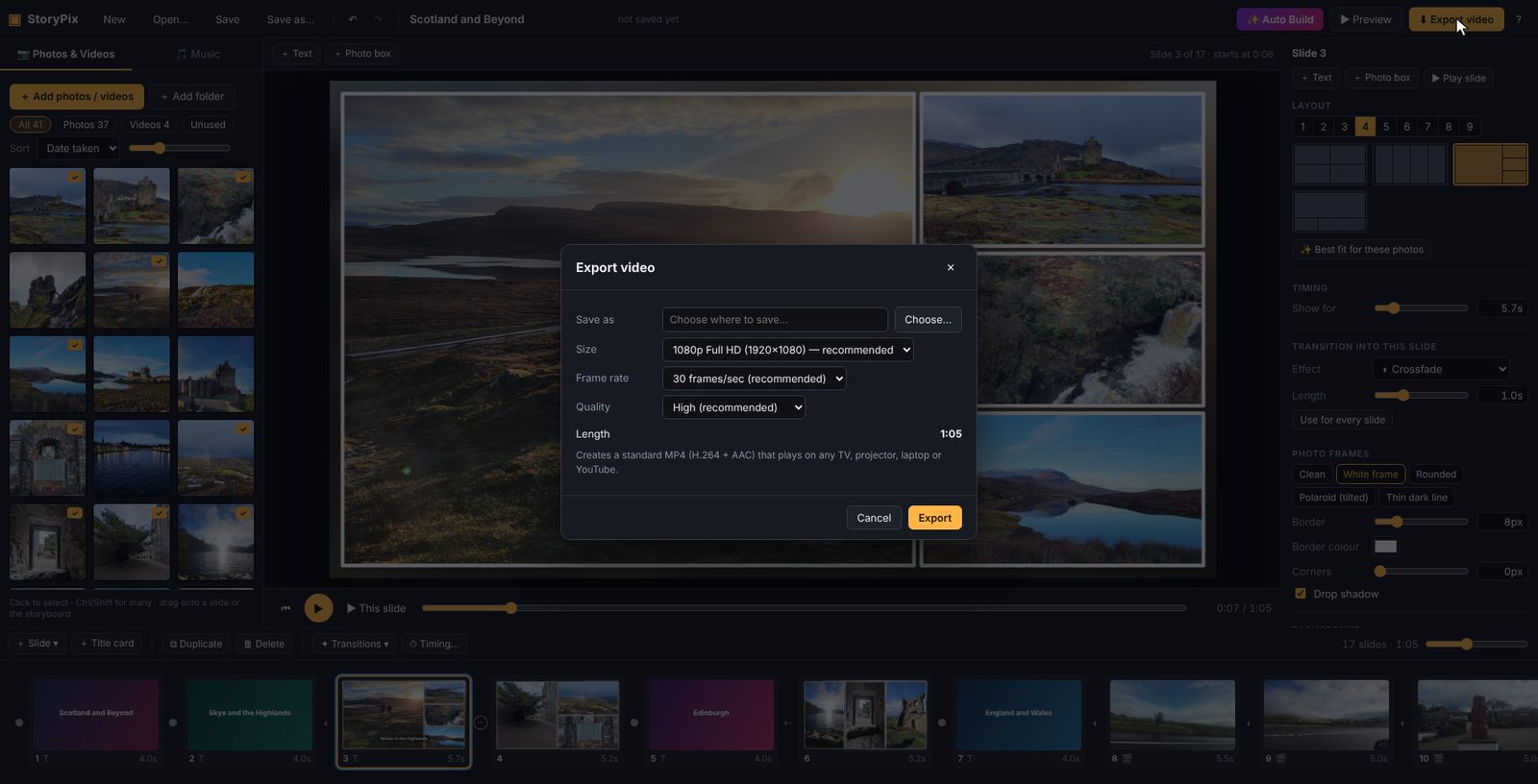
Task: Select the 2x2 grid layout thumbnail
Action: [x=1329, y=164]
